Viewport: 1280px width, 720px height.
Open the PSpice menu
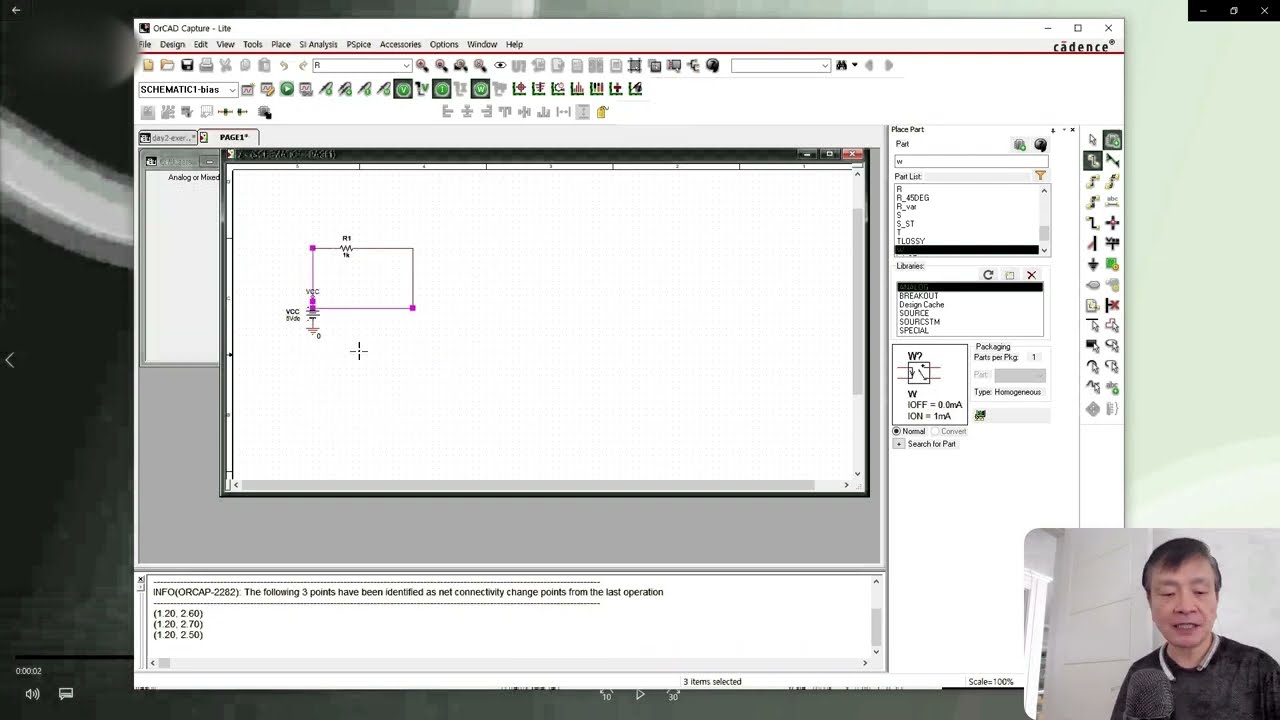tap(358, 44)
